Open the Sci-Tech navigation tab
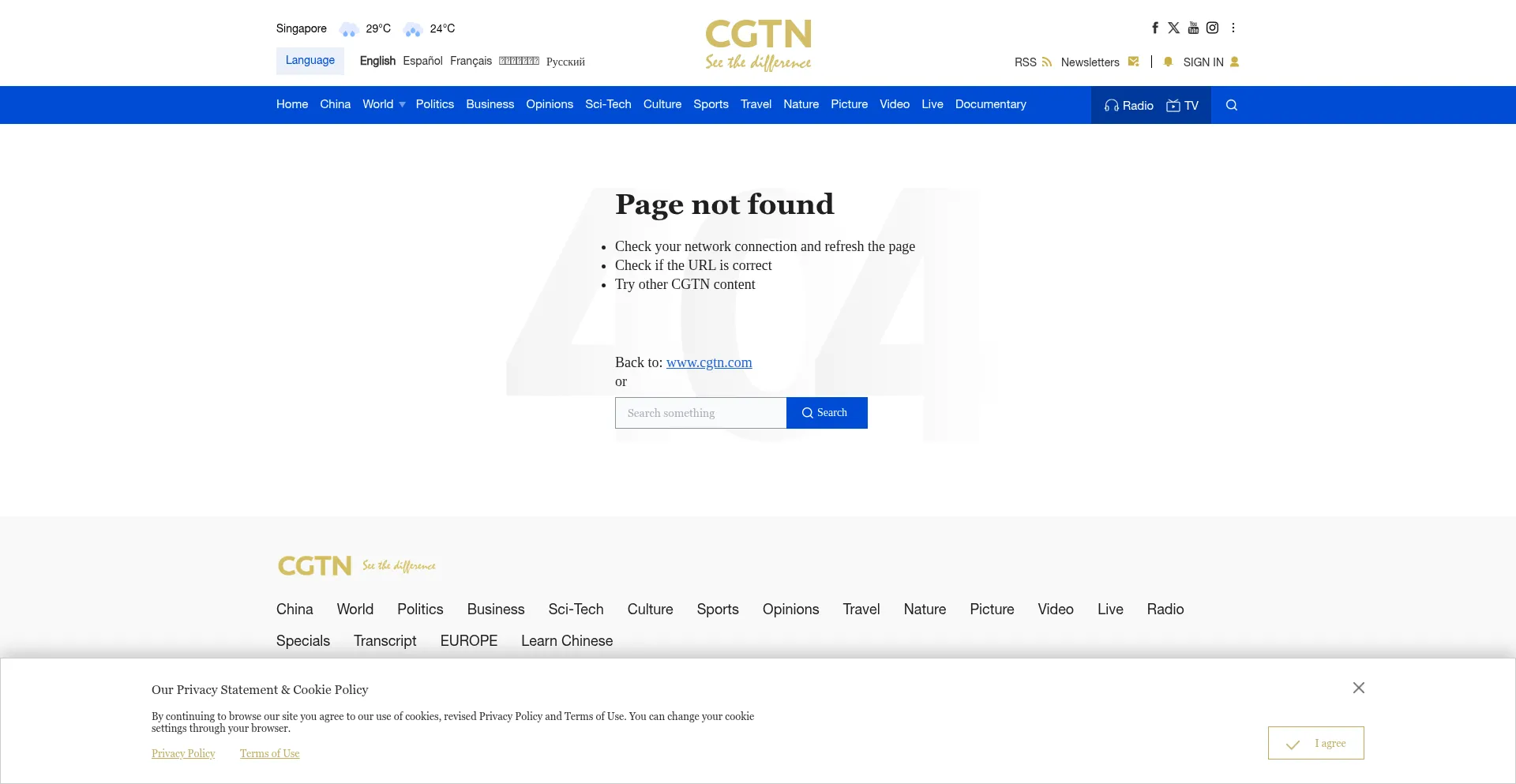1516x784 pixels. point(608,104)
